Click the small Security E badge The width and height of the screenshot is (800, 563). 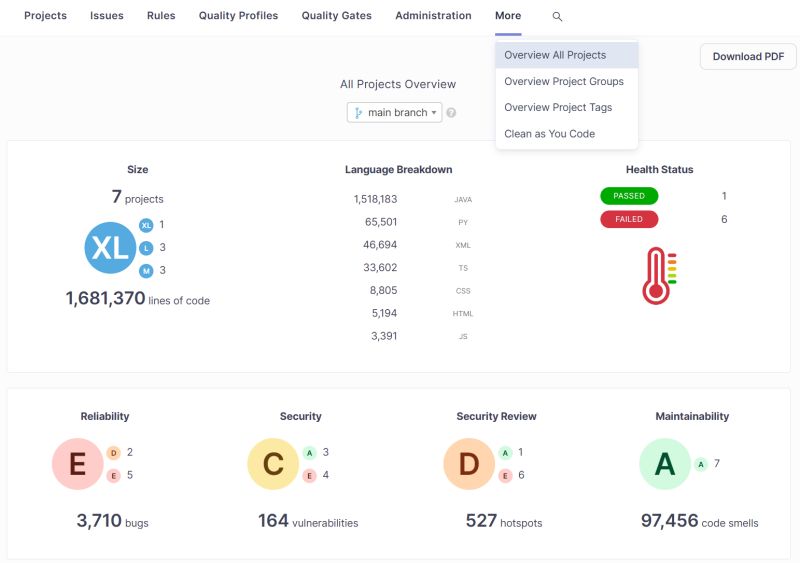(309, 476)
